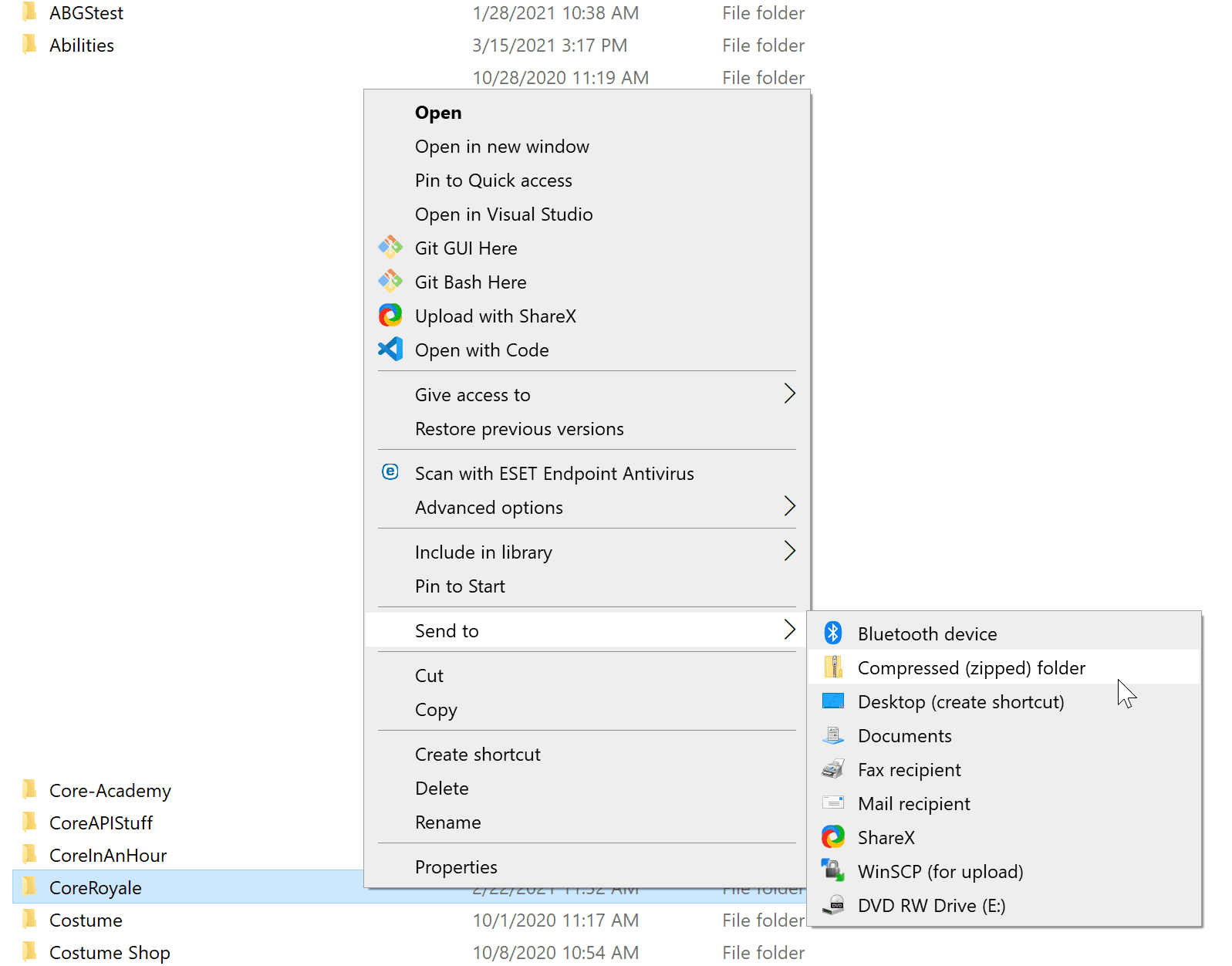Expand the Include in library submenu
Viewport: 1232px width, 966px height.
click(x=789, y=552)
